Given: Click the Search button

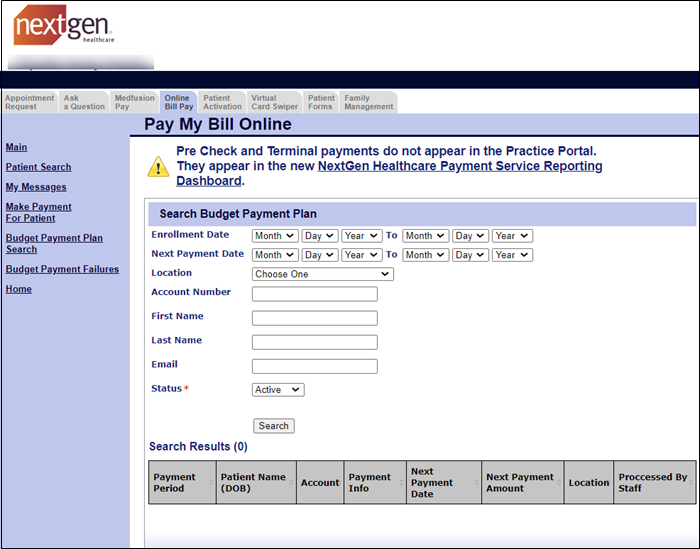Looking at the screenshot, I should click(274, 426).
